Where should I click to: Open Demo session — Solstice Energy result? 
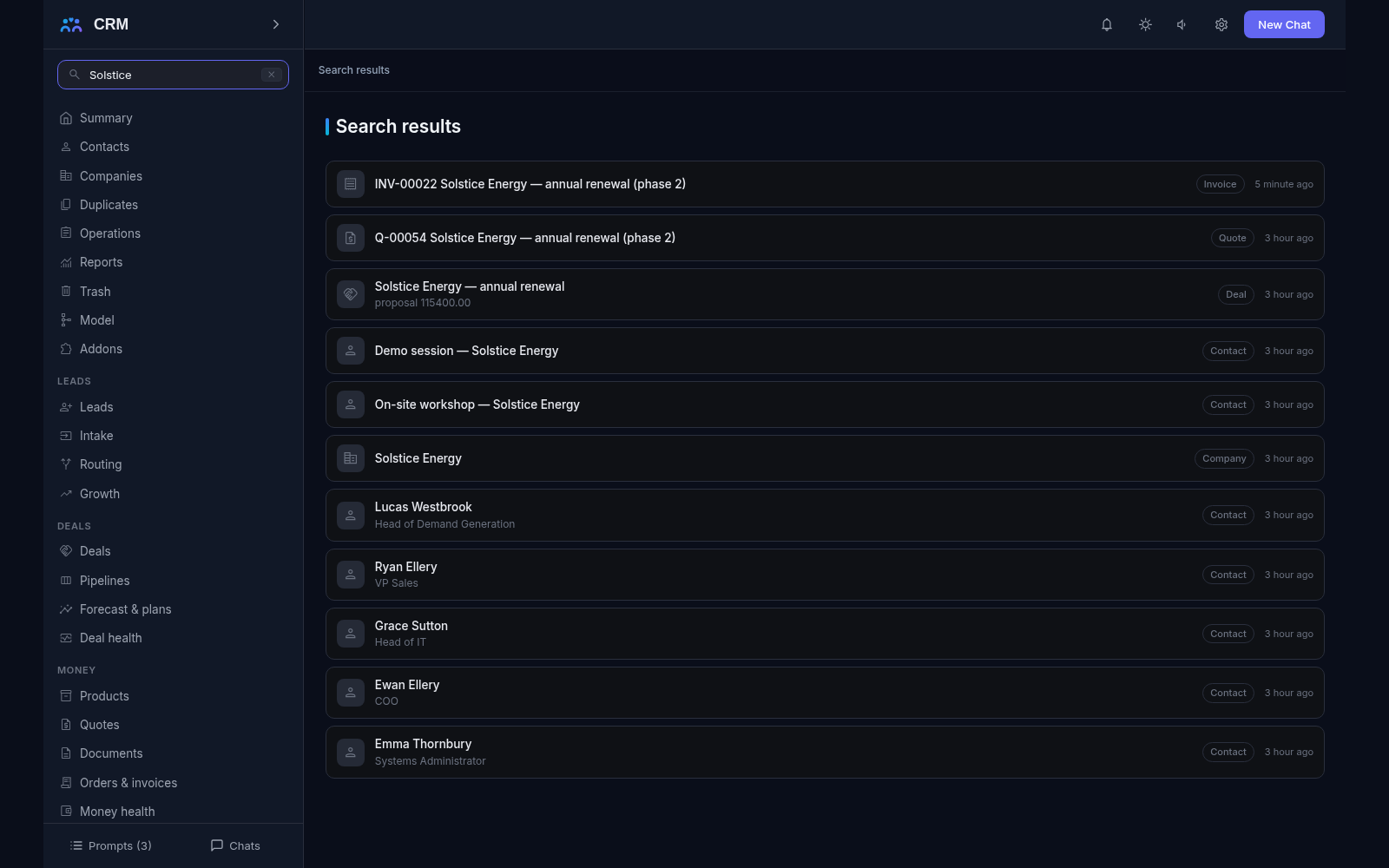[825, 351]
